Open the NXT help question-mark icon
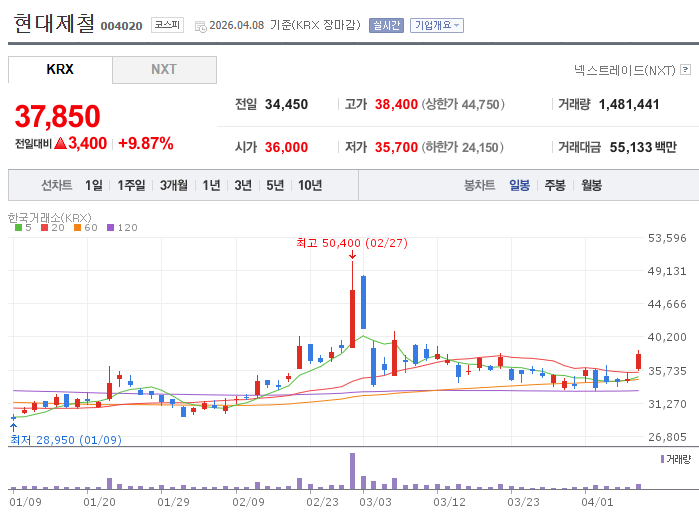This screenshot has width=699, height=514. (686, 70)
